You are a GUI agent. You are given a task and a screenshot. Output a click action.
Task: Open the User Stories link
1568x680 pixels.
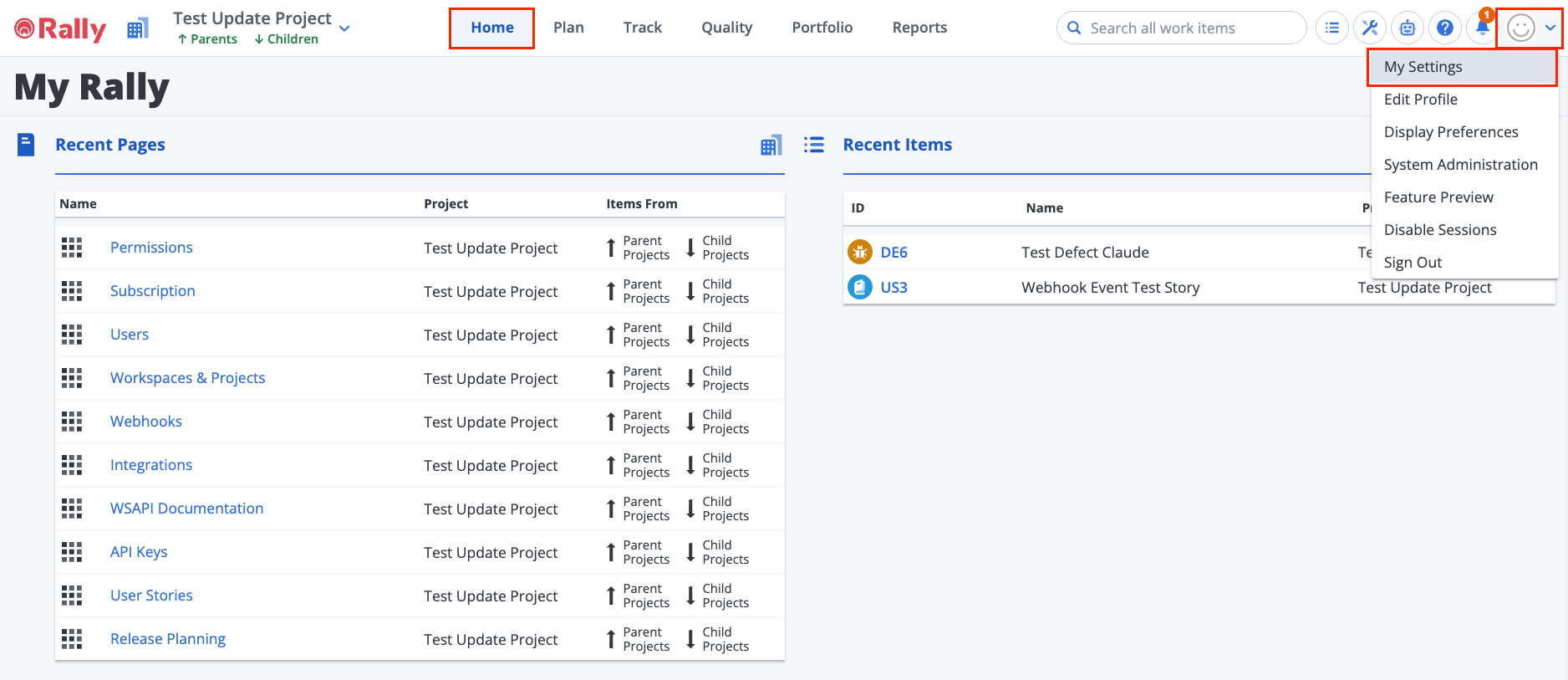tap(151, 596)
